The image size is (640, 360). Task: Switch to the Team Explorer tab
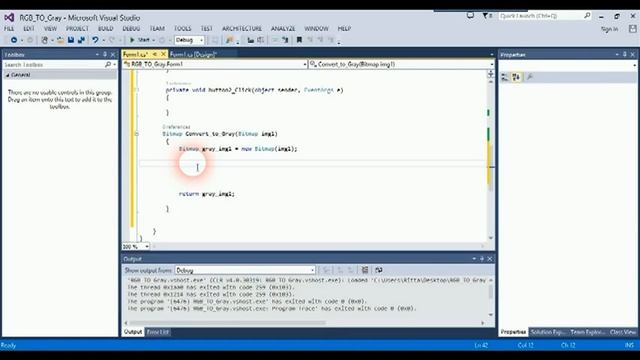tap(587, 332)
